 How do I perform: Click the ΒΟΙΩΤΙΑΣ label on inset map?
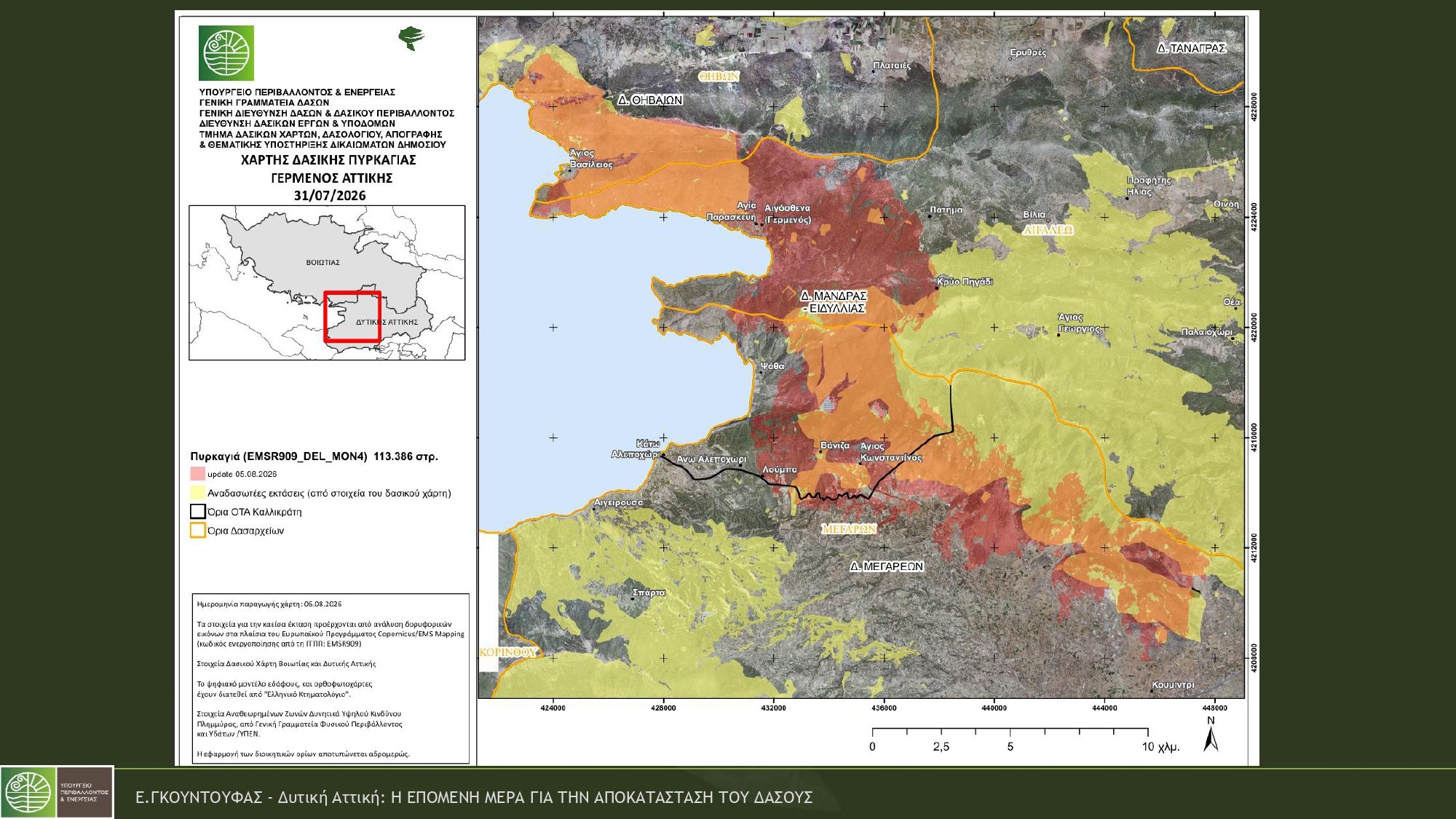point(323,262)
